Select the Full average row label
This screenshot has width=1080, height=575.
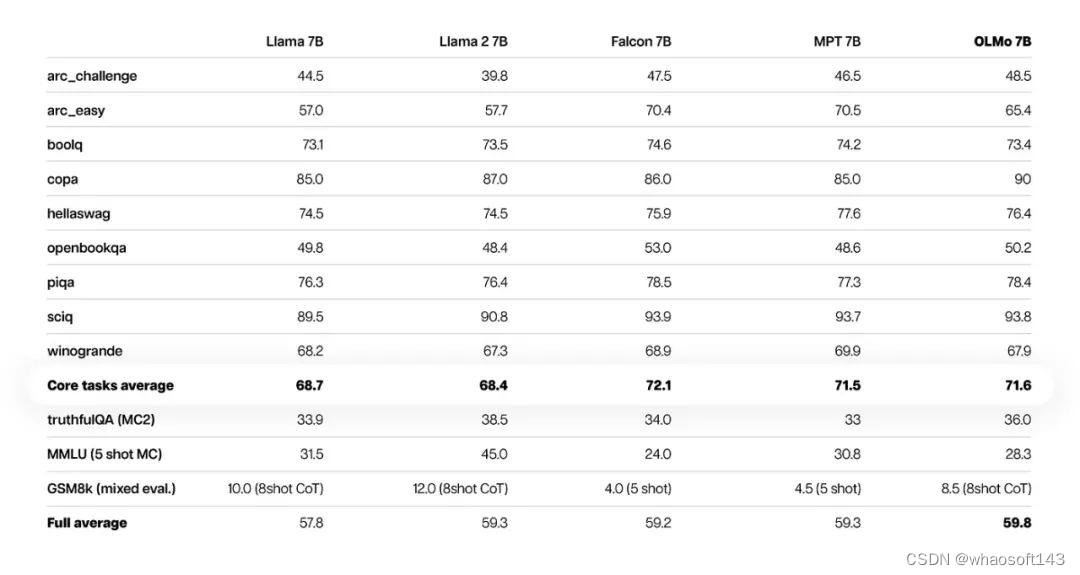click(x=87, y=523)
